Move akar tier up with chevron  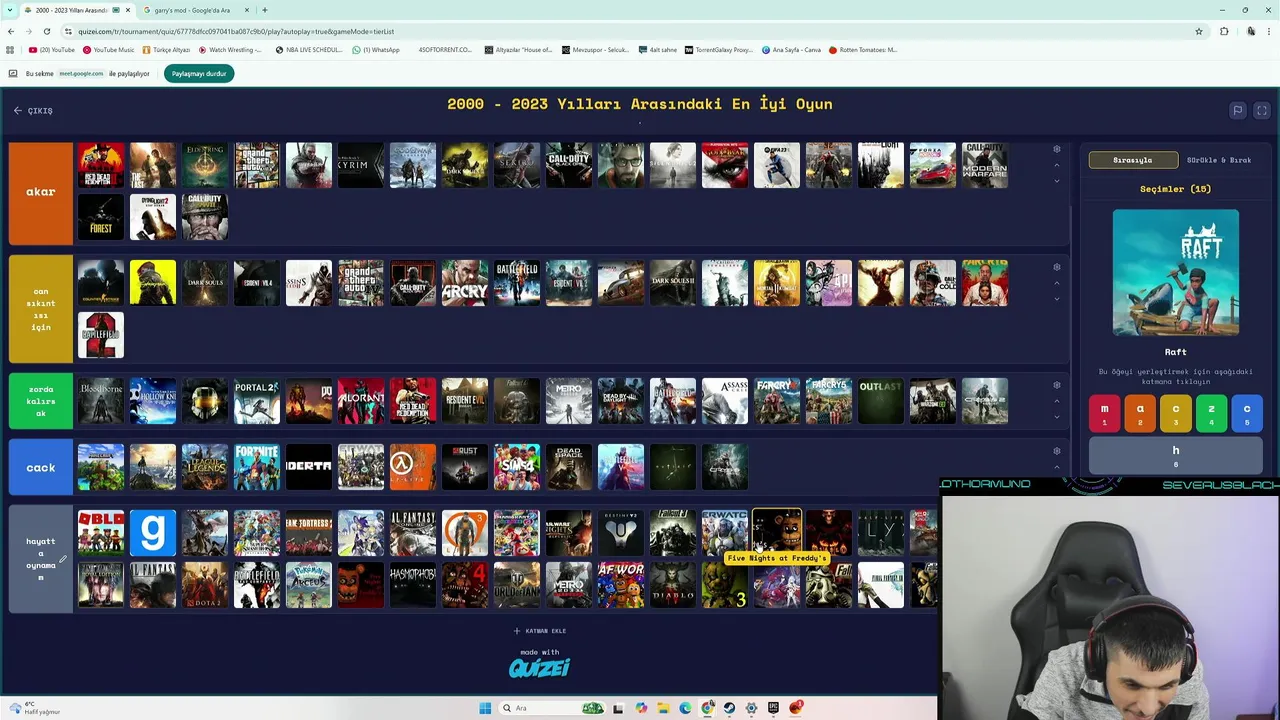(1057, 165)
